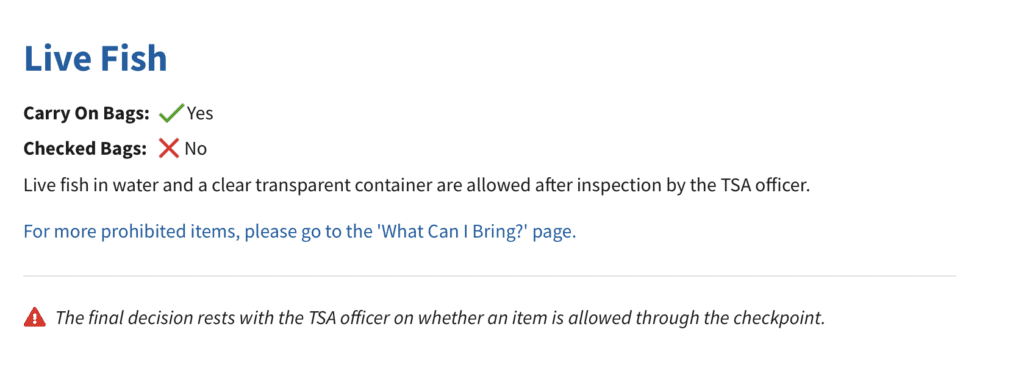The image size is (1024, 388).
Task: Select the Live Fish heading
Action: pos(95,58)
